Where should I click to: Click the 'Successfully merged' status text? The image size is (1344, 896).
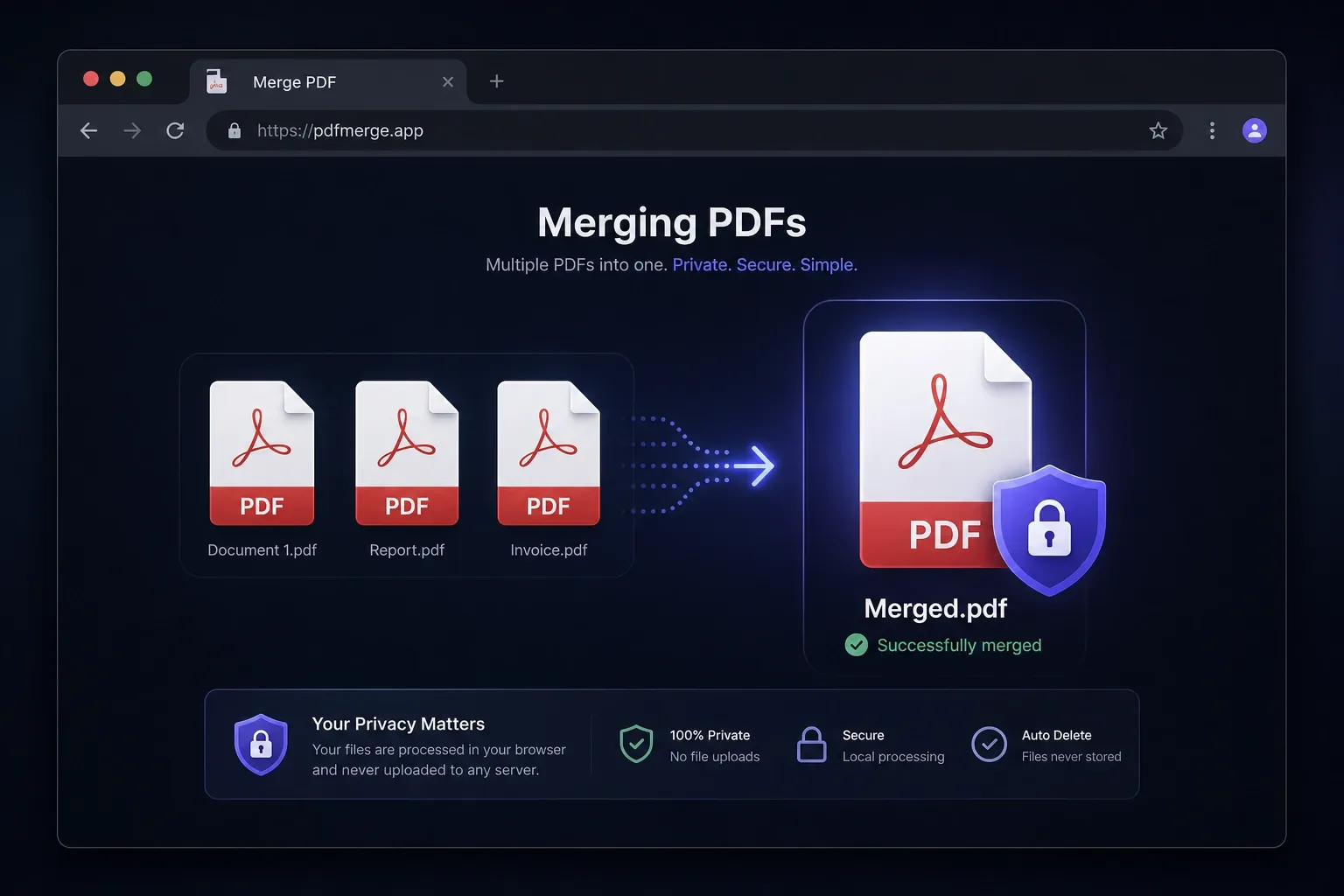click(959, 645)
